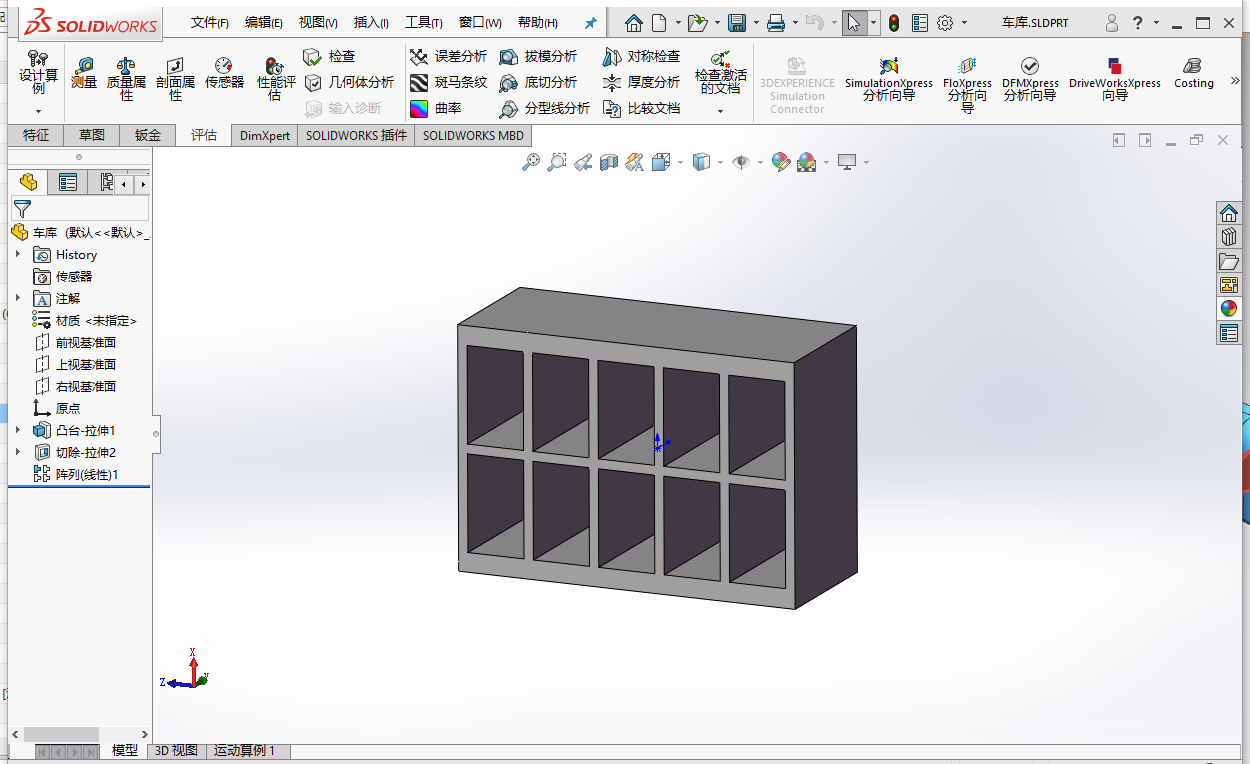The image size is (1250, 764).
Task: Click Edit Appearance color ball icon
Action: point(781,162)
